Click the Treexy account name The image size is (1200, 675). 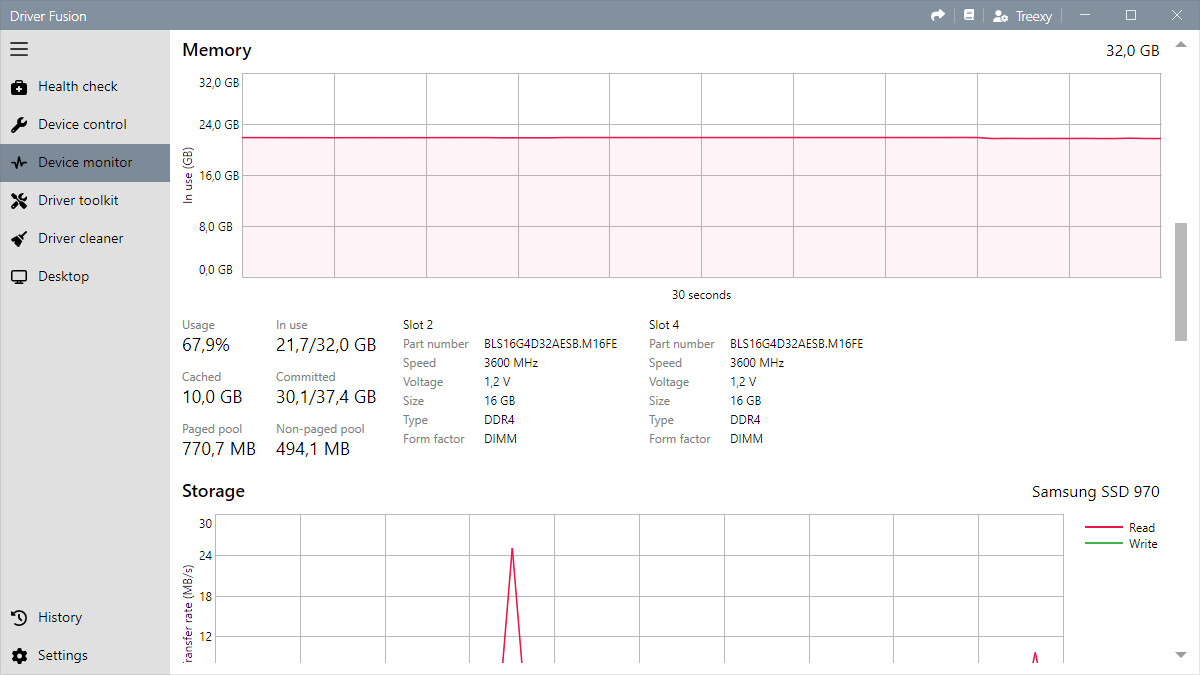click(1034, 16)
